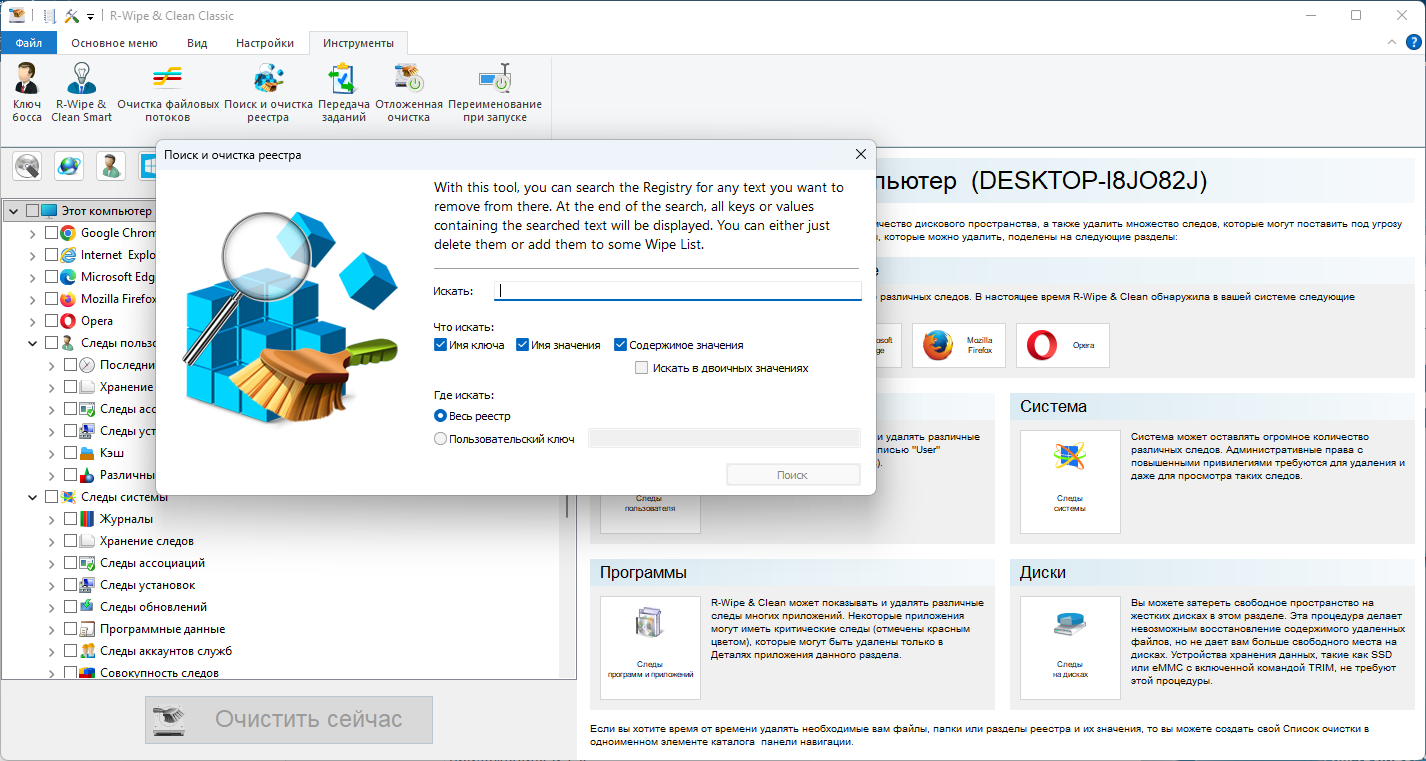1426x761 pixels.
Task: Open Передача заданий tool
Action: pyautogui.click(x=344, y=92)
